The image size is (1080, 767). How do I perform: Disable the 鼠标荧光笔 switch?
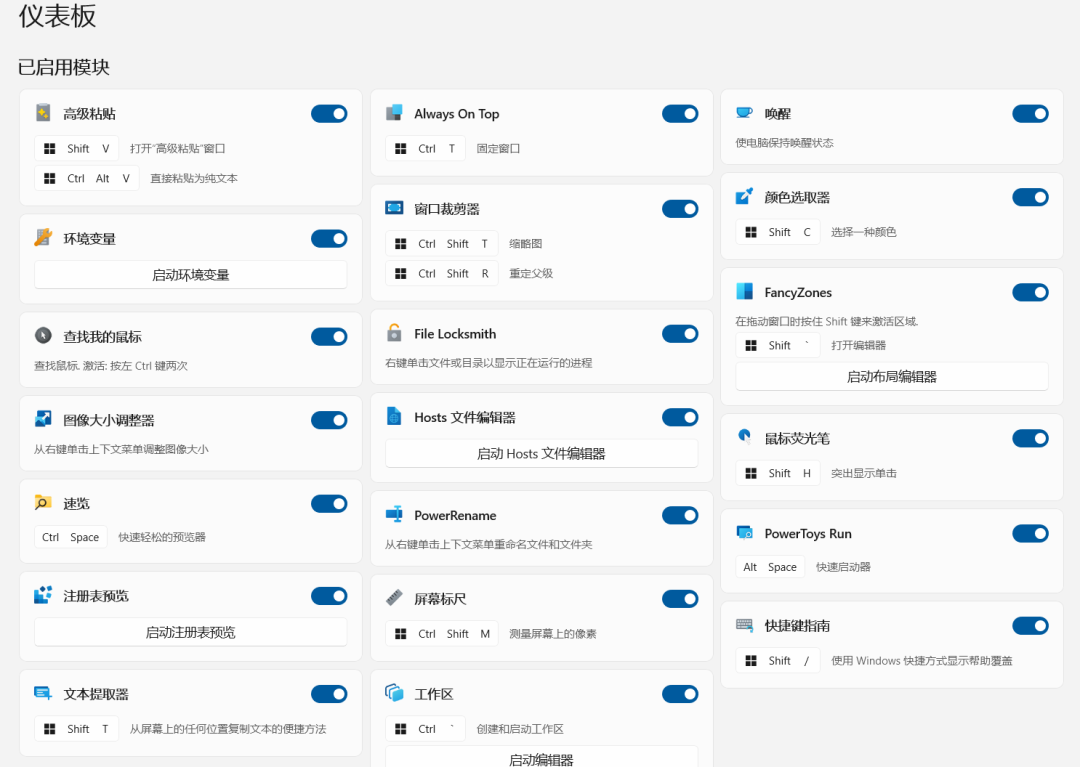point(1030,439)
